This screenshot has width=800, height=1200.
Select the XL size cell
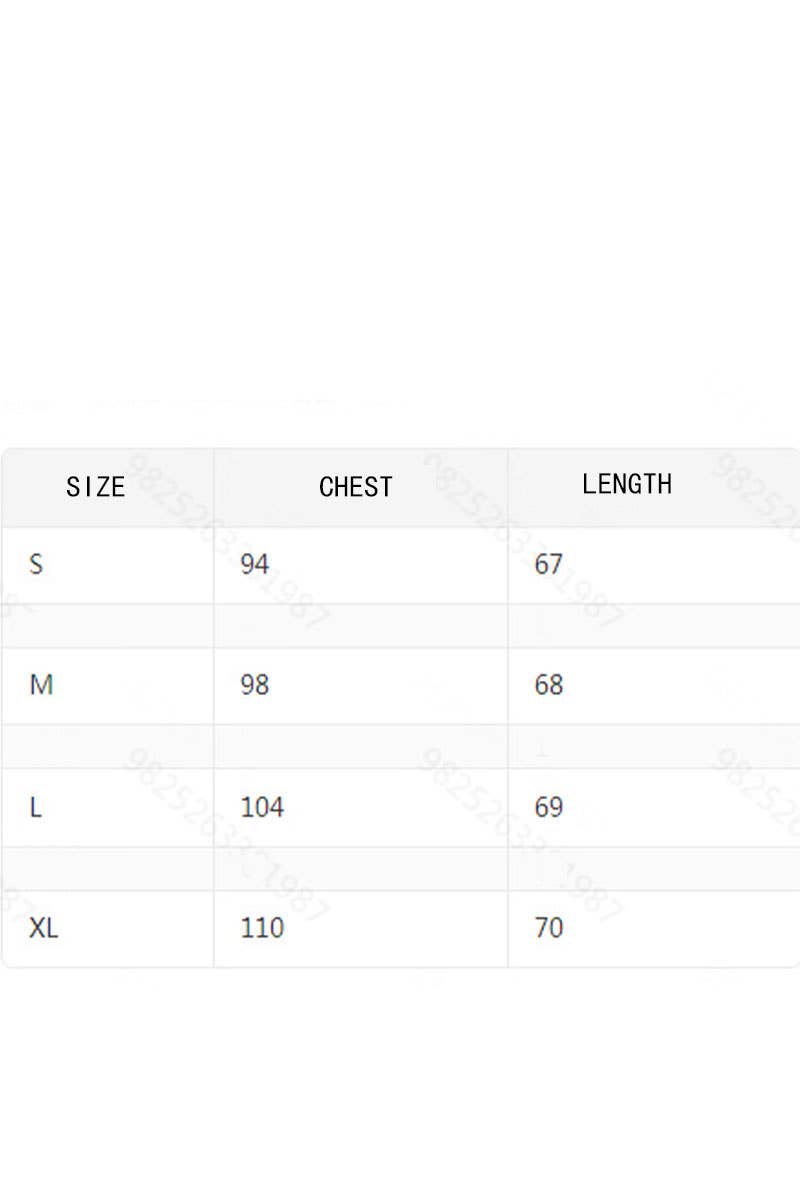point(44,928)
